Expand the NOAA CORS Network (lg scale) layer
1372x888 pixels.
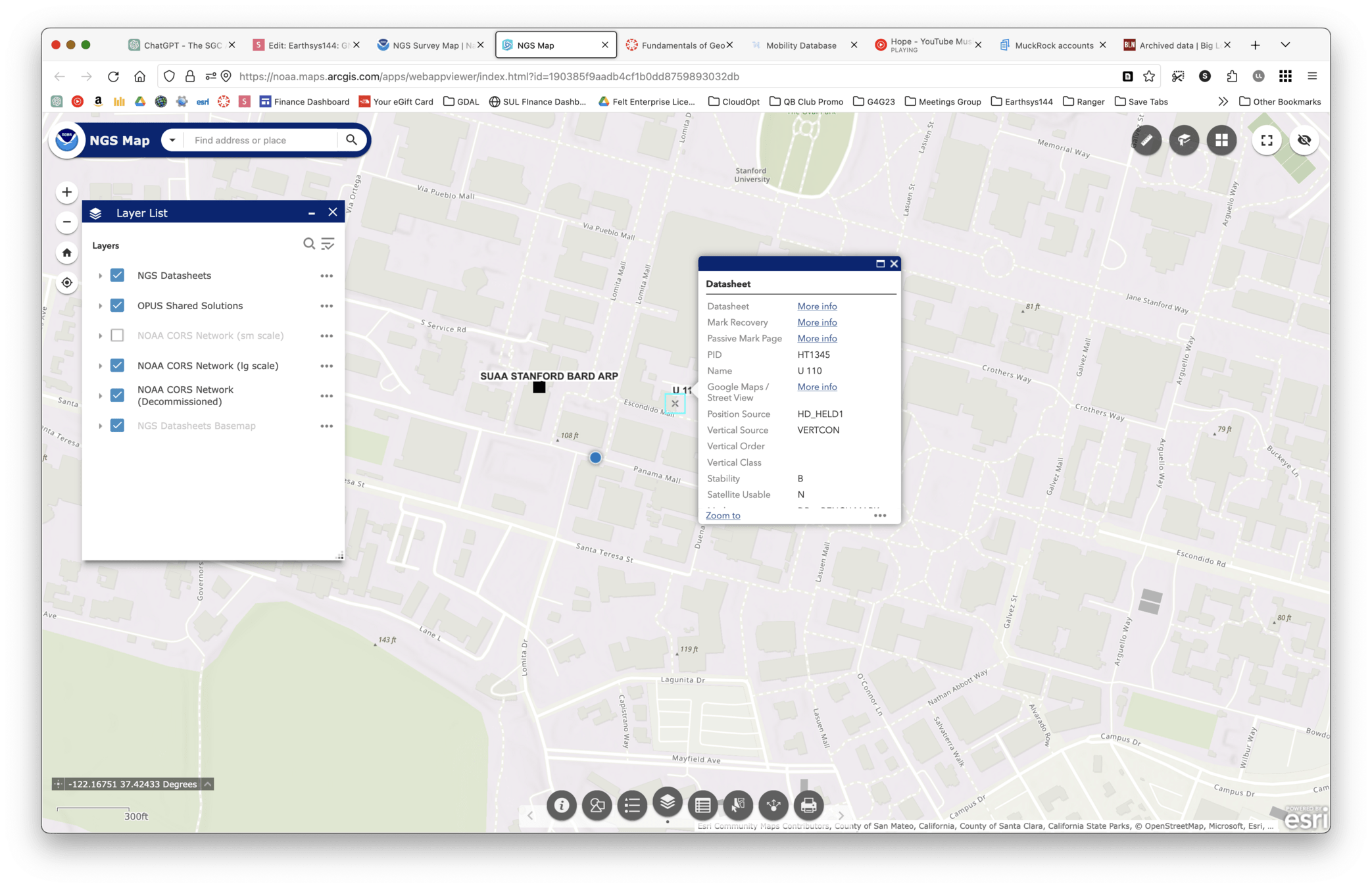tap(100, 366)
